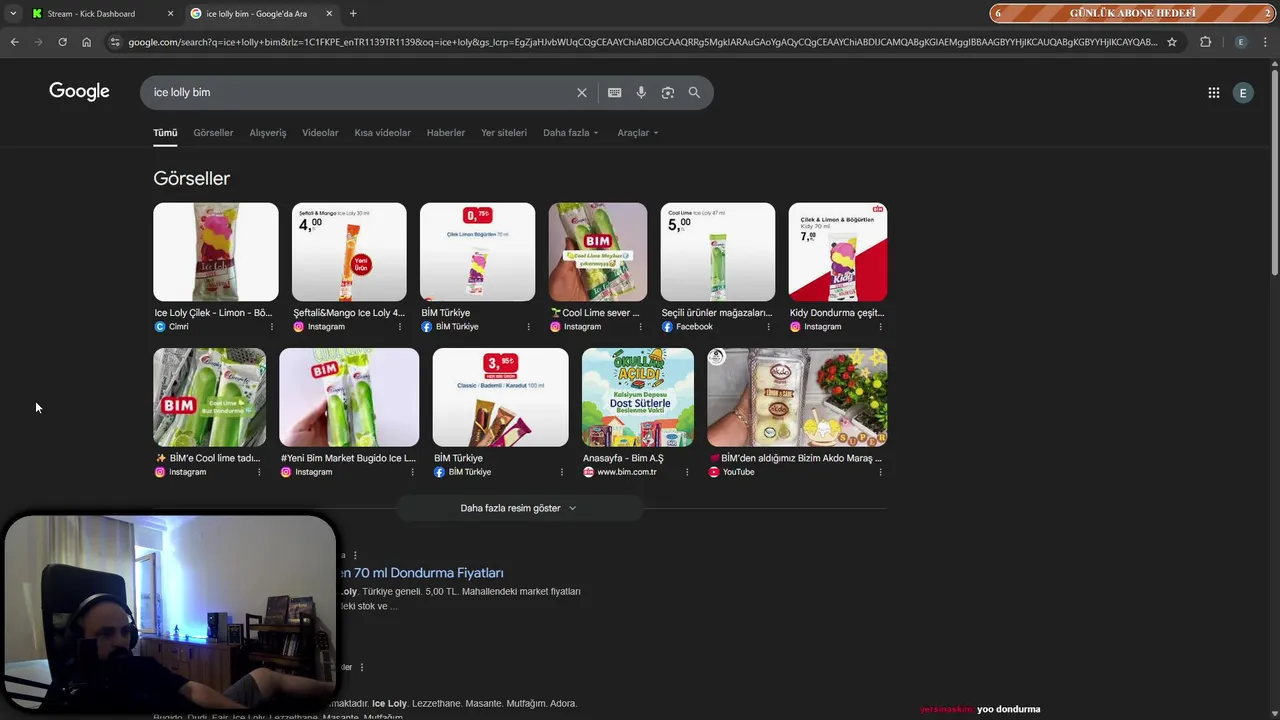The width and height of the screenshot is (1280, 720).
Task: Open options for BİM'den aldığımız YouTube result
Action: coord(880,472)
